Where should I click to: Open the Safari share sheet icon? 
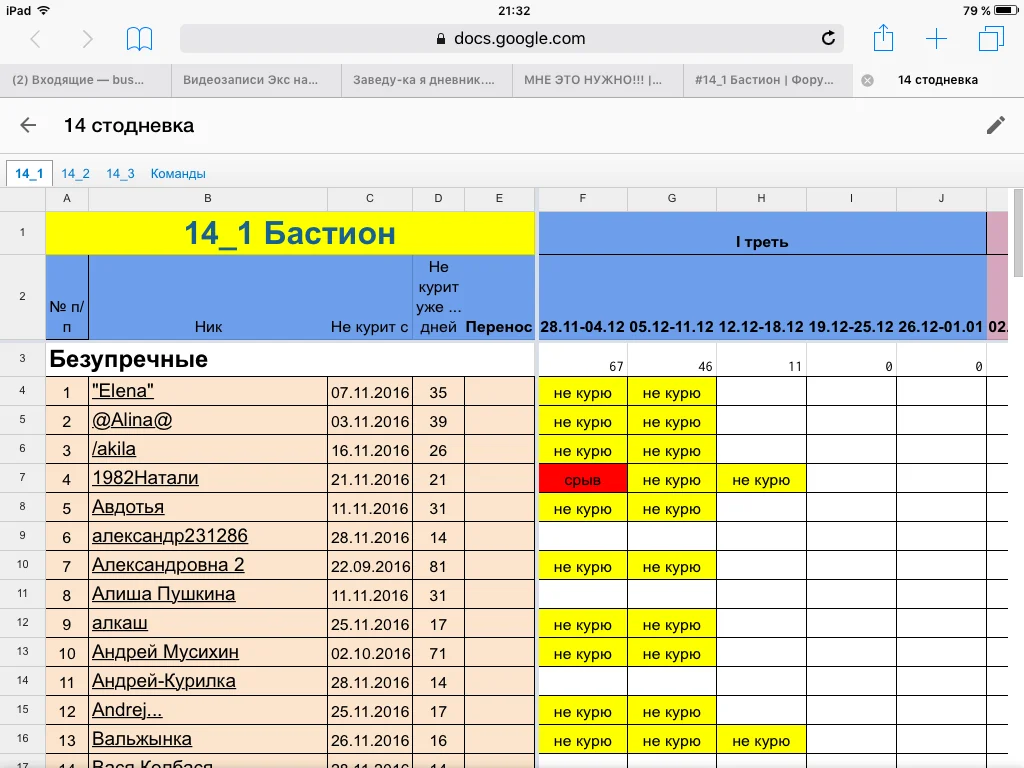883,37
